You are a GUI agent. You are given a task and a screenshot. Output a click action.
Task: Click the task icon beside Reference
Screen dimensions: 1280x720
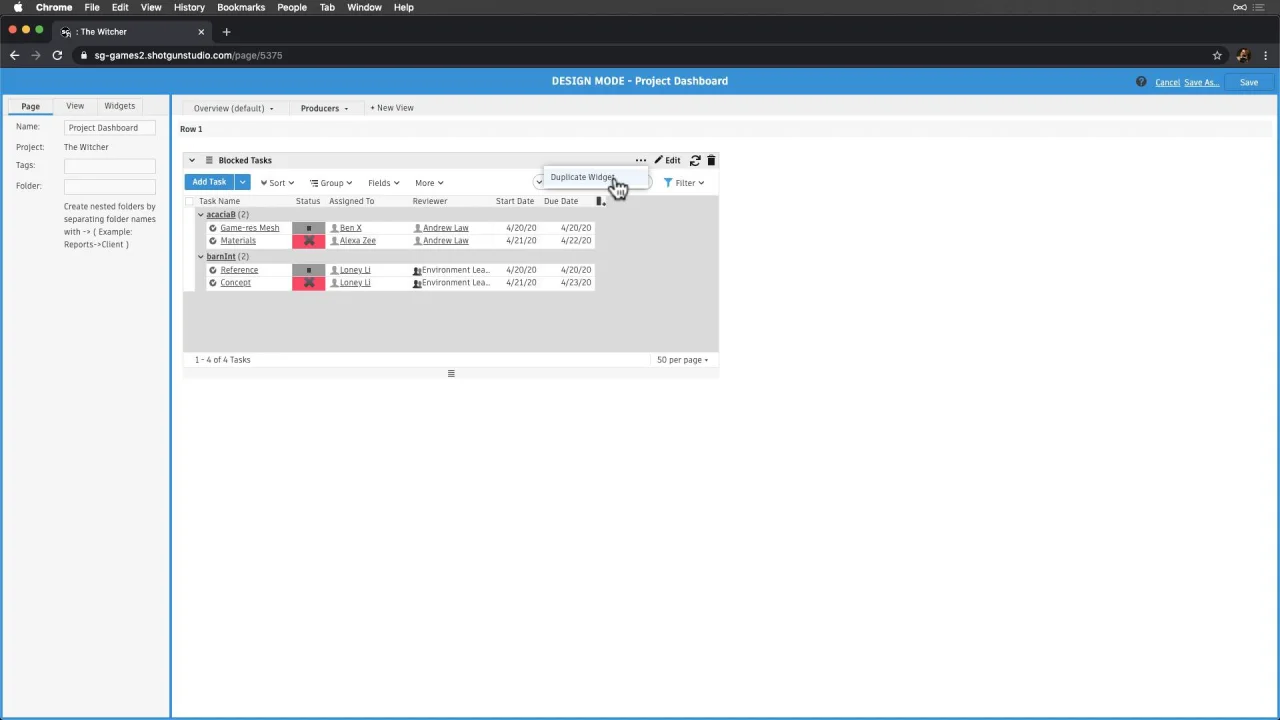[213, 270]
